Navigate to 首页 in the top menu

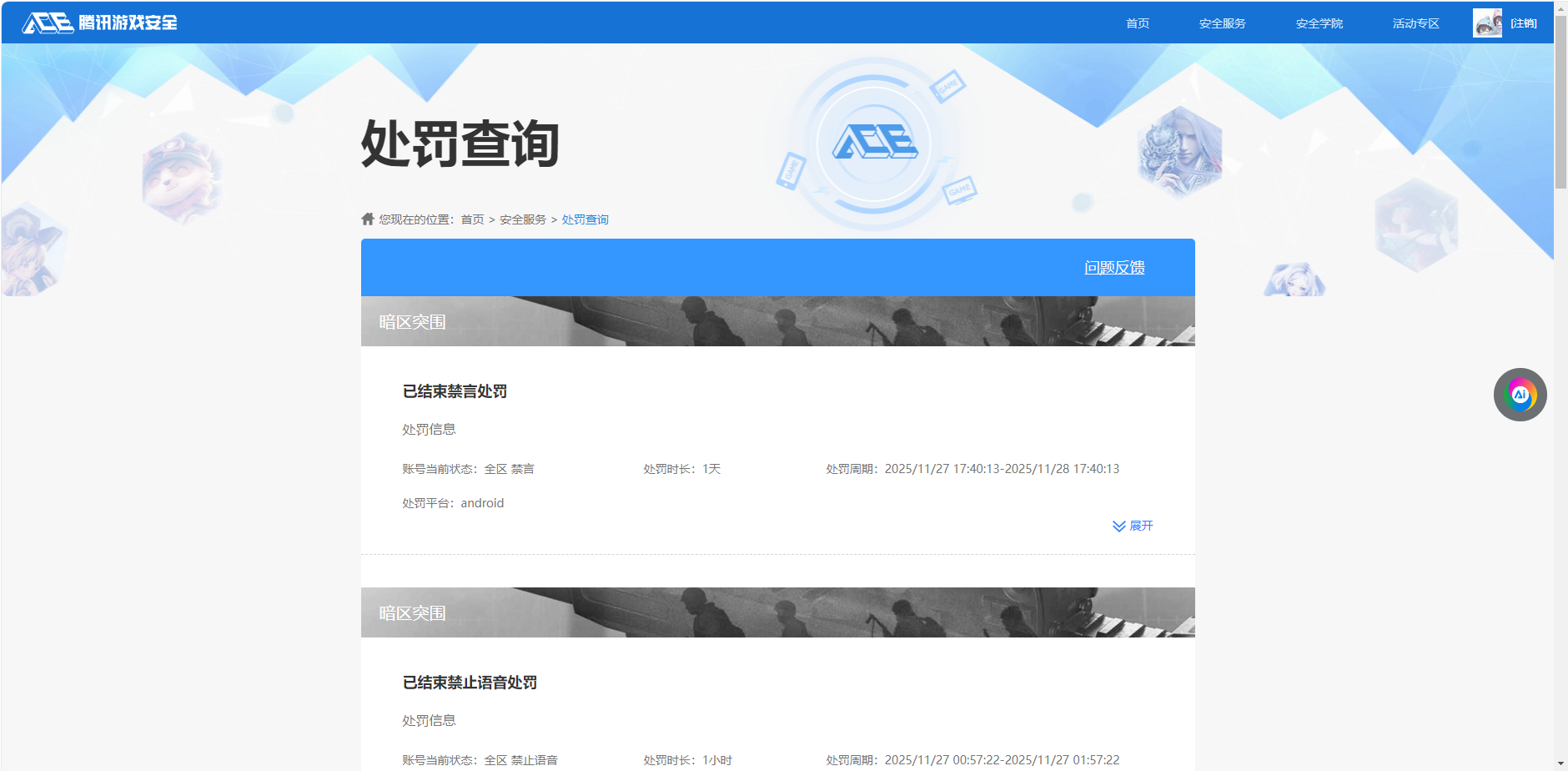point(1136,23)
